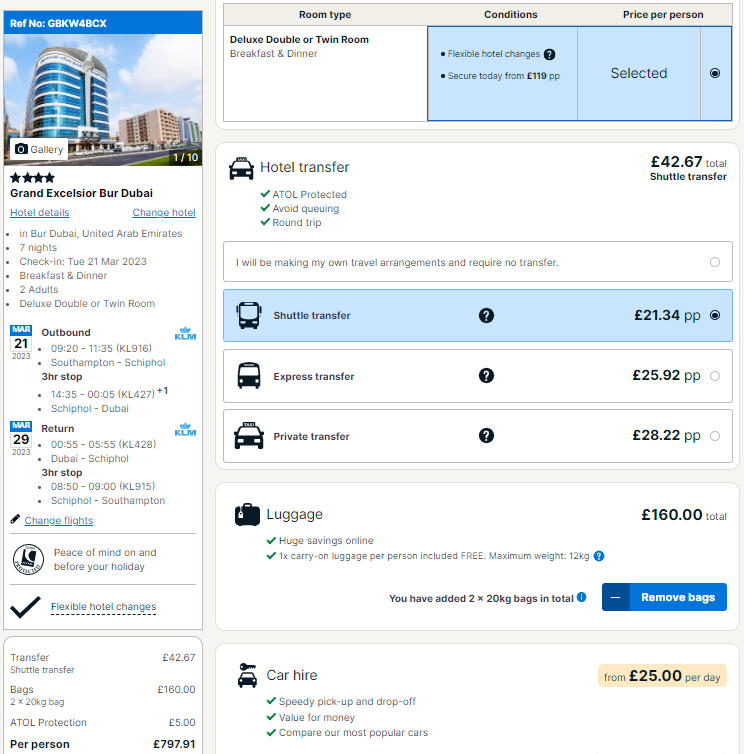Open info icon for added 20kg bags

(x=581, y=597)
